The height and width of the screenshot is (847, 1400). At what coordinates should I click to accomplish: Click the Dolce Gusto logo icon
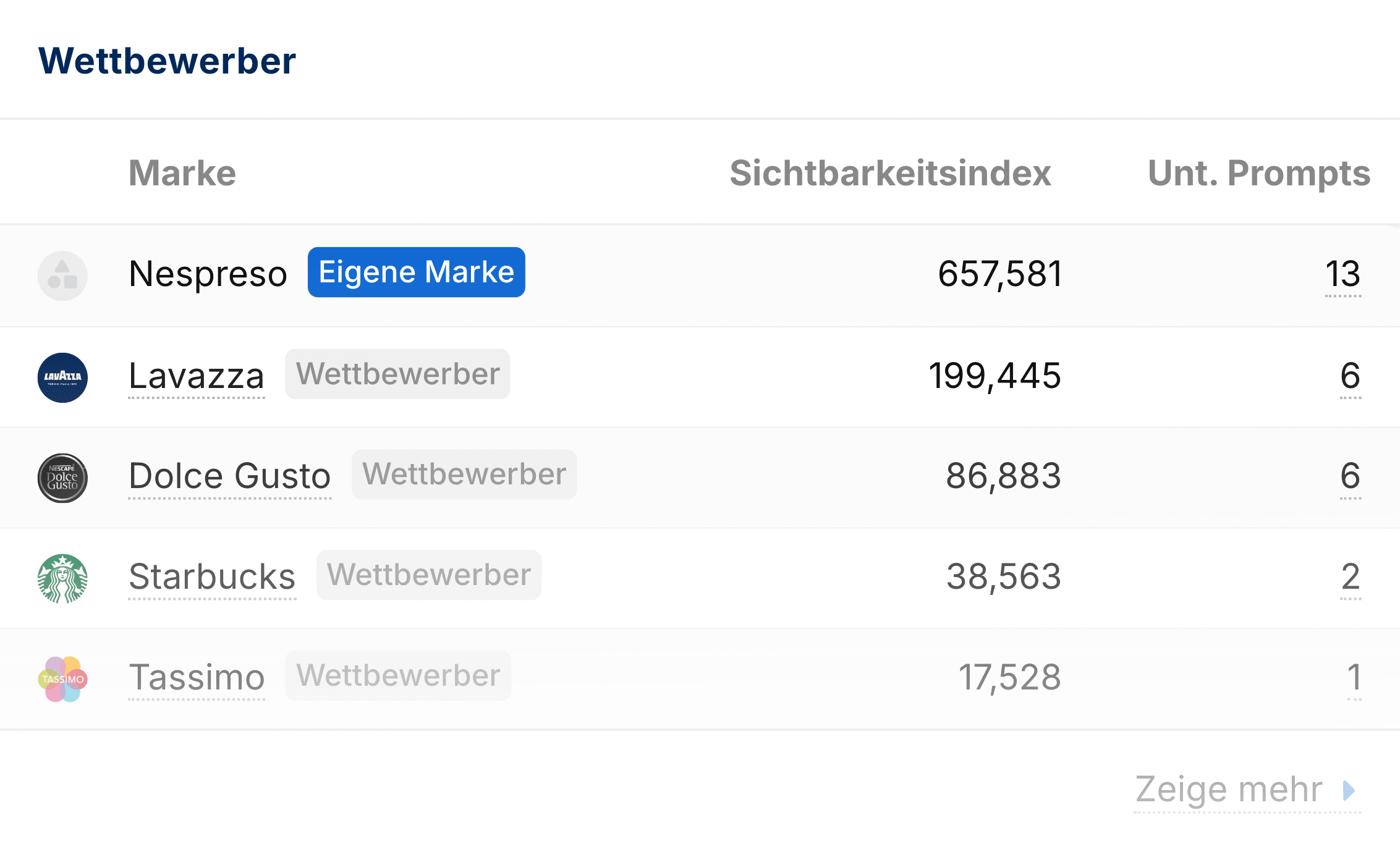[62, 478]
